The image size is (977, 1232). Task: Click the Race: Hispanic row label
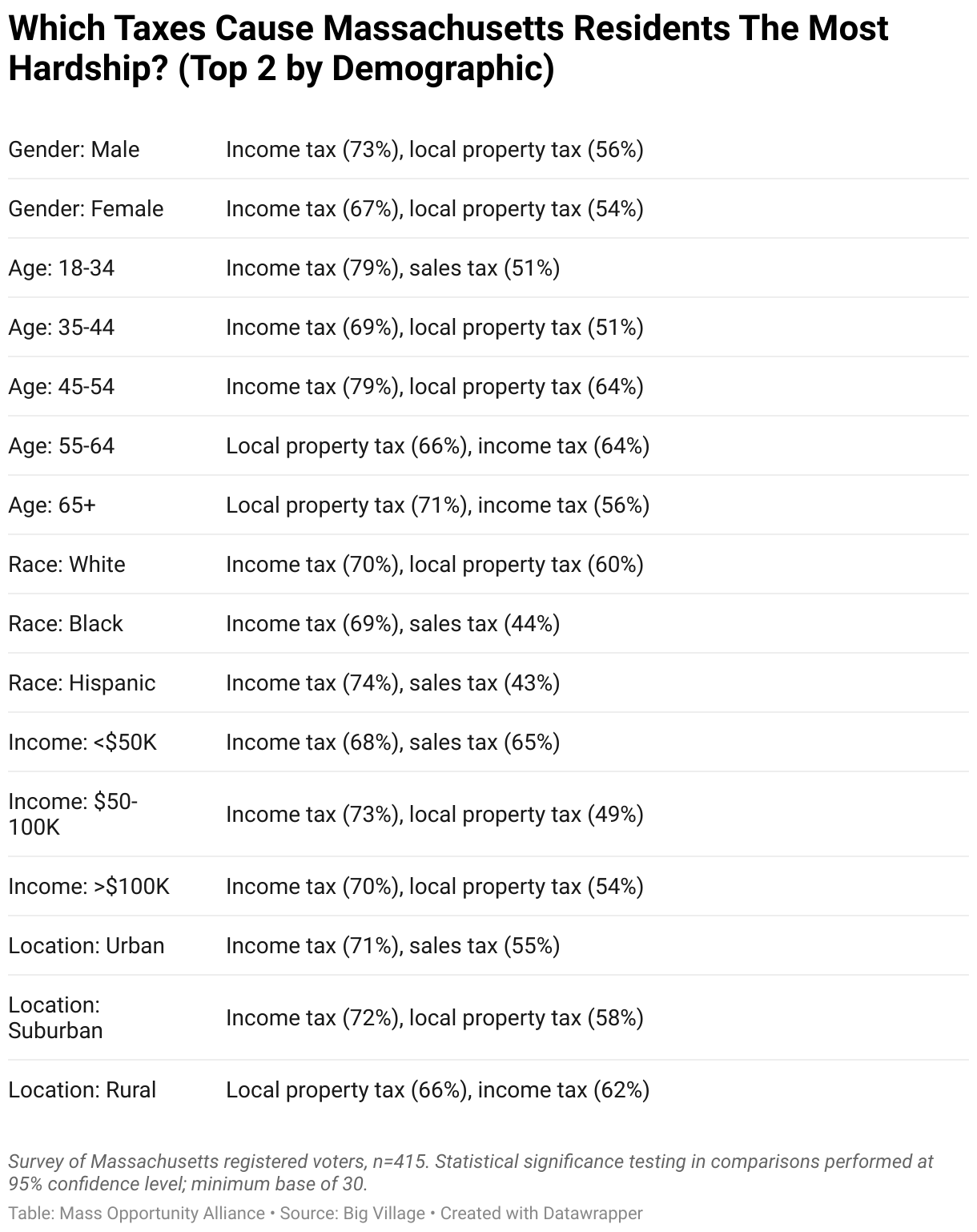point(82,683)
